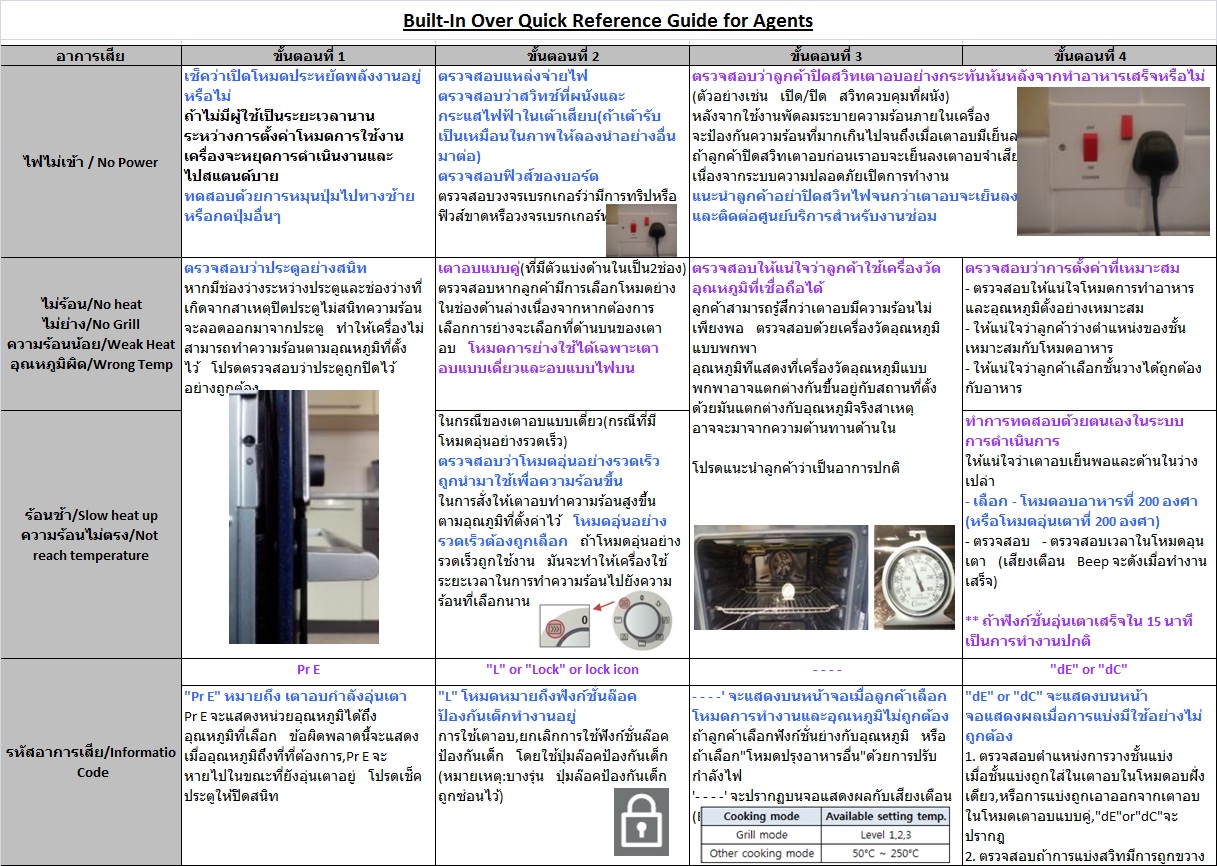Screen dimensions: 1217x866
Task: Click the row label ไฟไม่เข้า / No Power
Action: point(91,163)
